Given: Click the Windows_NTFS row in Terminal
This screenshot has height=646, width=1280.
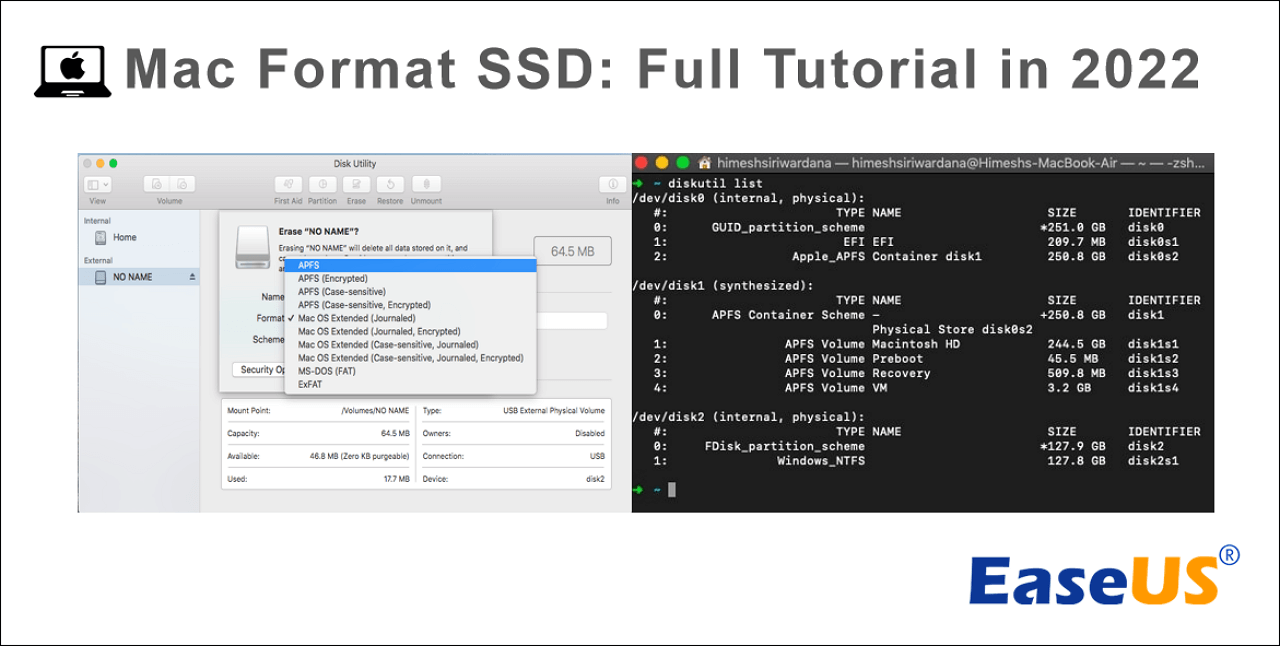Looking at the screenshot, I should [916, 461].
